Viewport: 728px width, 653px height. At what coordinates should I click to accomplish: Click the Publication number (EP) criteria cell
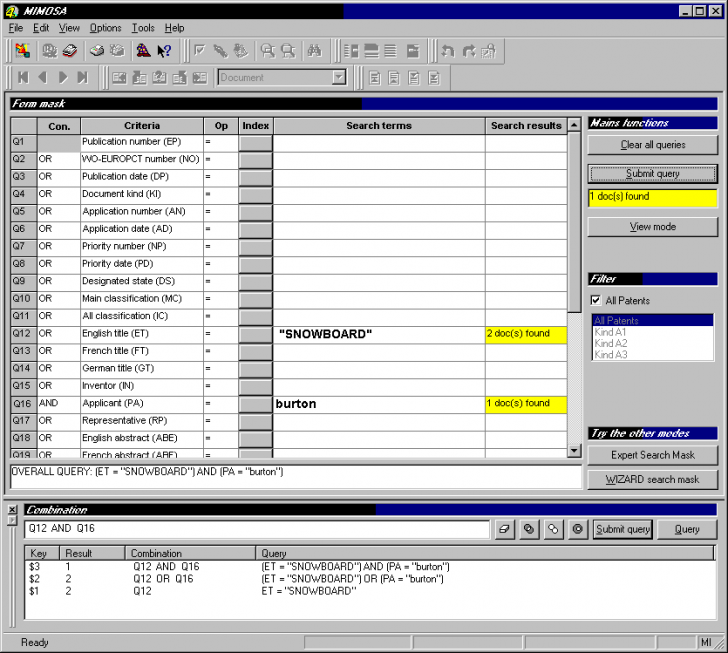pyautogui.click(x=142, y=142)
